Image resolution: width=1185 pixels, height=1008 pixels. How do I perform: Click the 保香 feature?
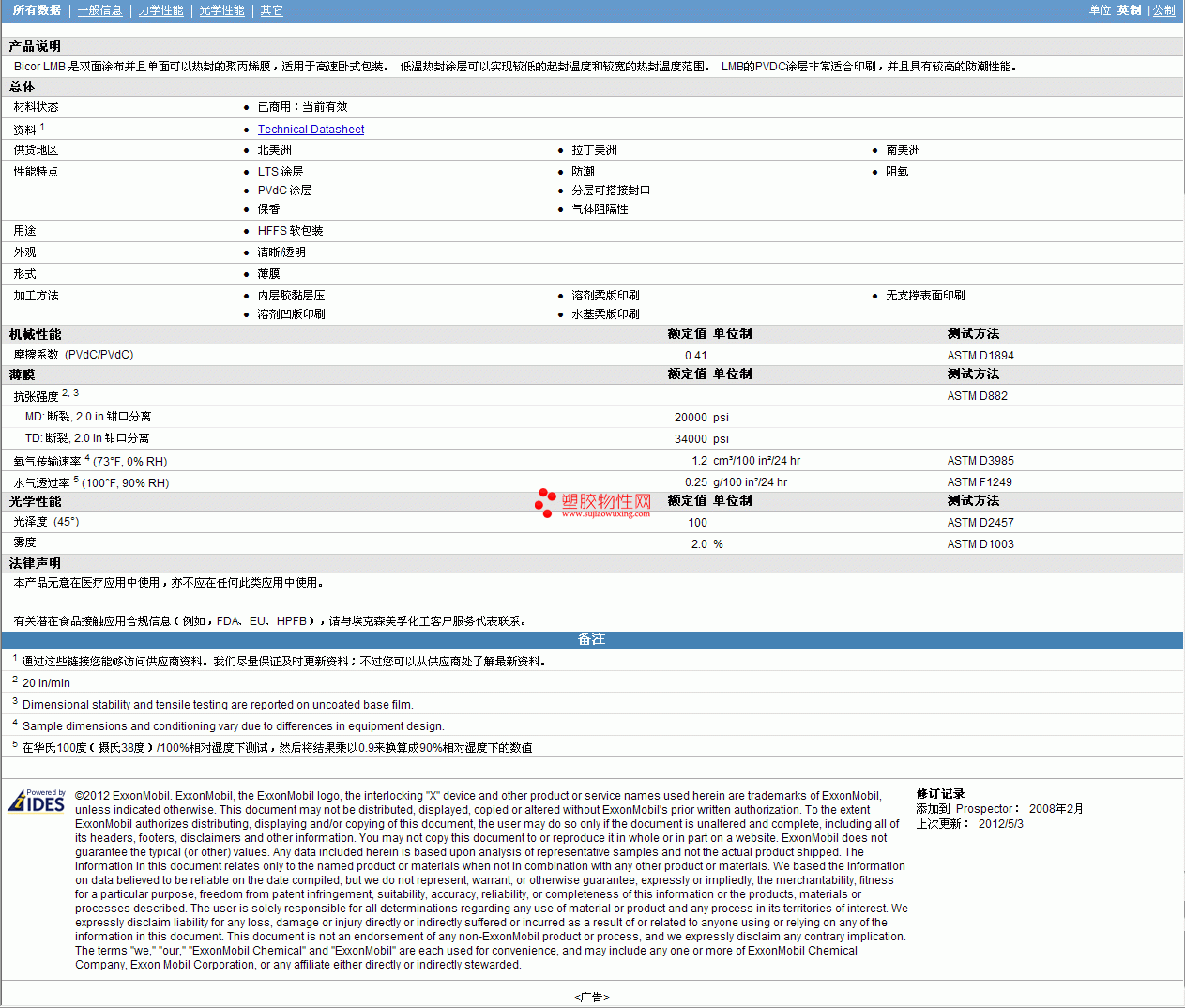(268, 209)
